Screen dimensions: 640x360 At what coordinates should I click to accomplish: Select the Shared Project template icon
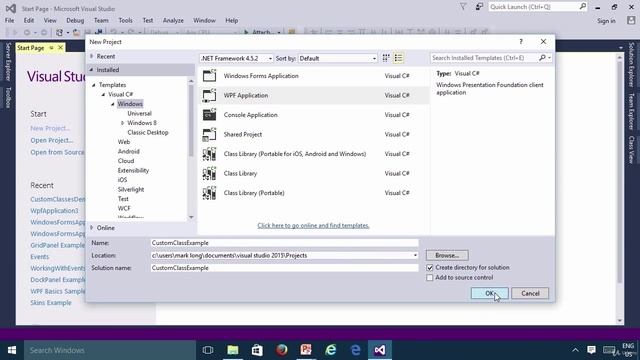click(209, 134)
